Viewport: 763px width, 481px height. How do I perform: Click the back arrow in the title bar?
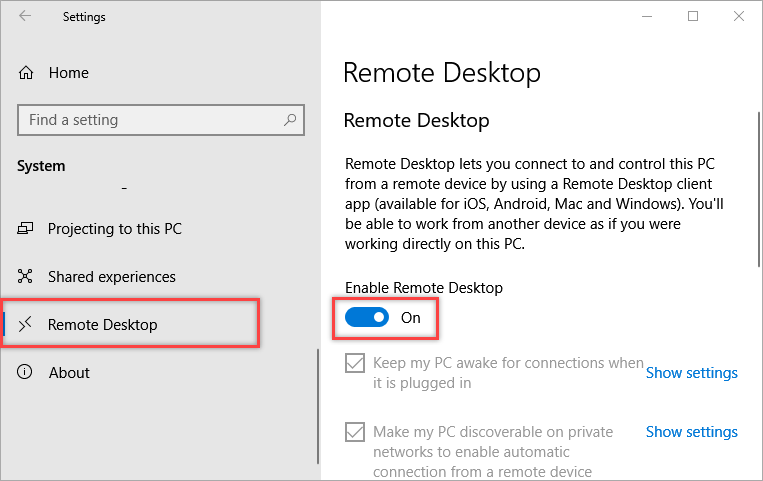[x=25, y=17]
